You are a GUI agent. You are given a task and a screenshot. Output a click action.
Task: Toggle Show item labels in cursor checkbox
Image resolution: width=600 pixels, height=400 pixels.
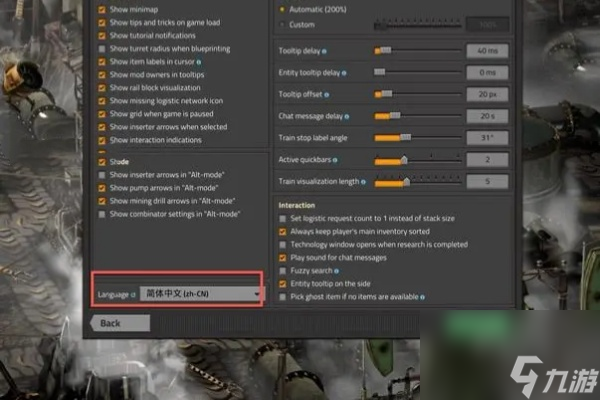102,62
